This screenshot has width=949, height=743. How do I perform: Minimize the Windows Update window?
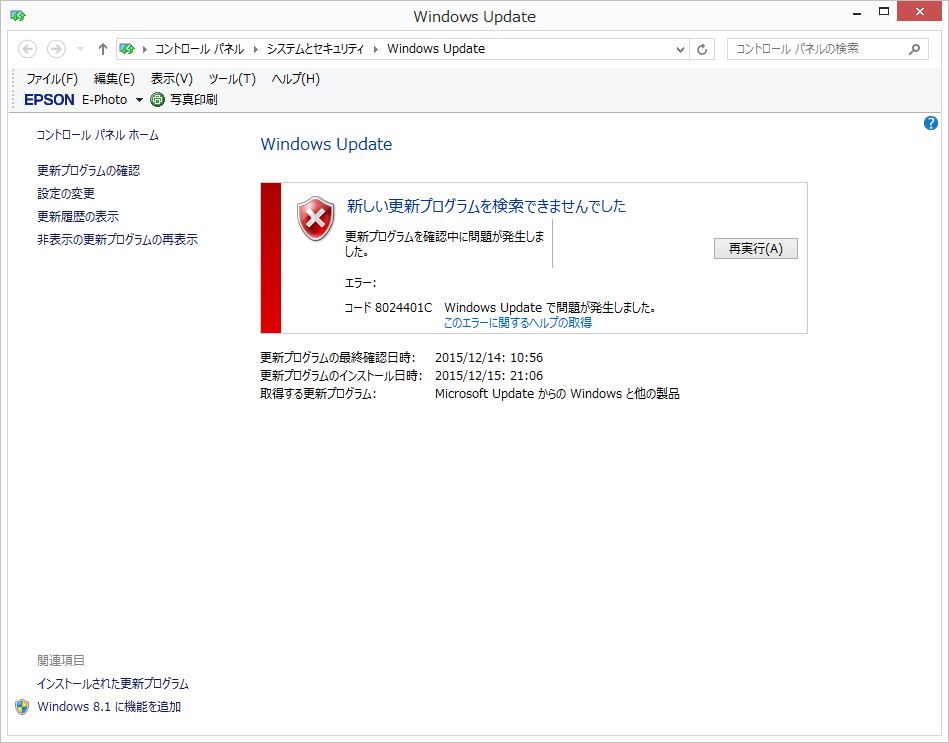(857, 12)
